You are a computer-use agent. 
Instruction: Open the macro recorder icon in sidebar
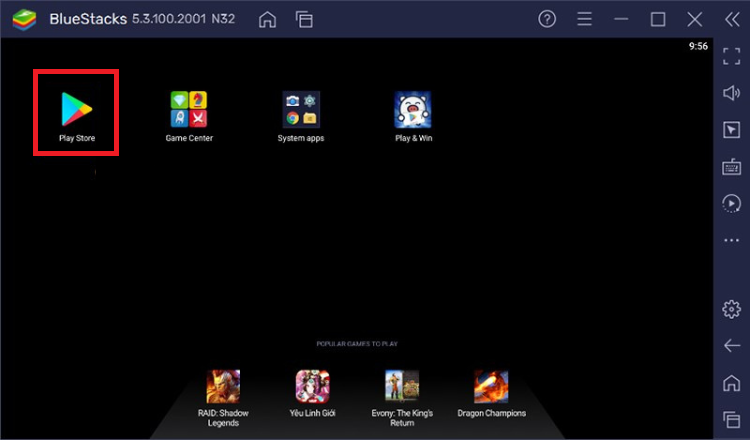(x=731, y=203)
